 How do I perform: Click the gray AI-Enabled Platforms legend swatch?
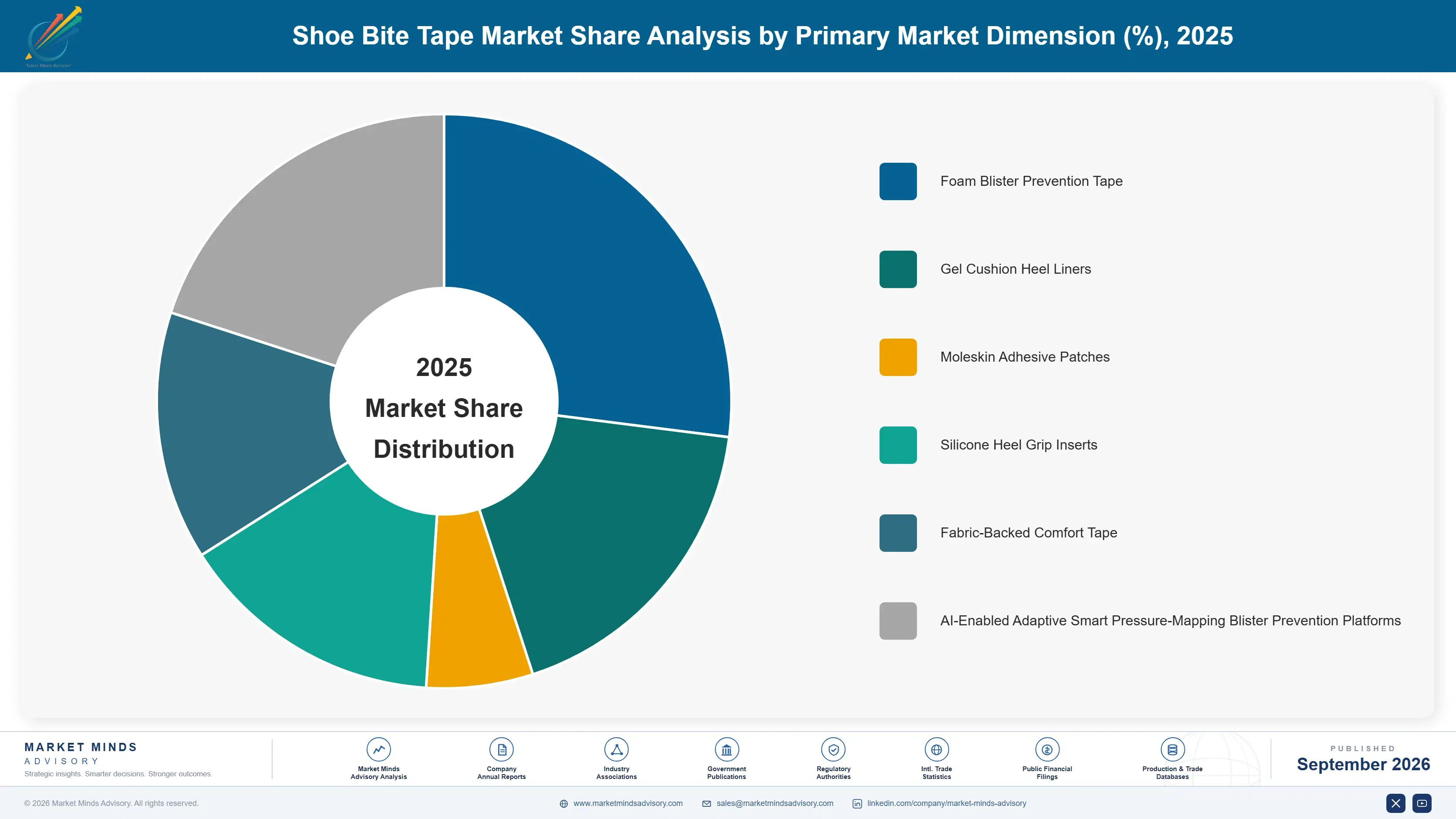click(897, 621)
